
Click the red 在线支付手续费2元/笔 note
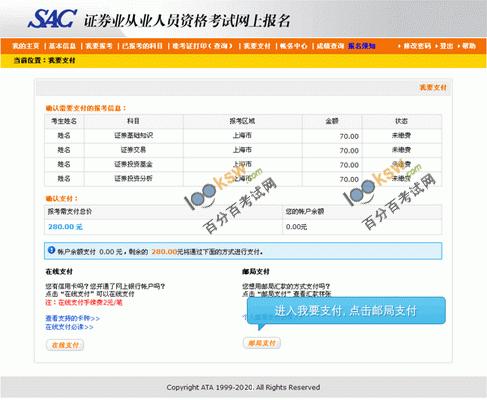84,302
